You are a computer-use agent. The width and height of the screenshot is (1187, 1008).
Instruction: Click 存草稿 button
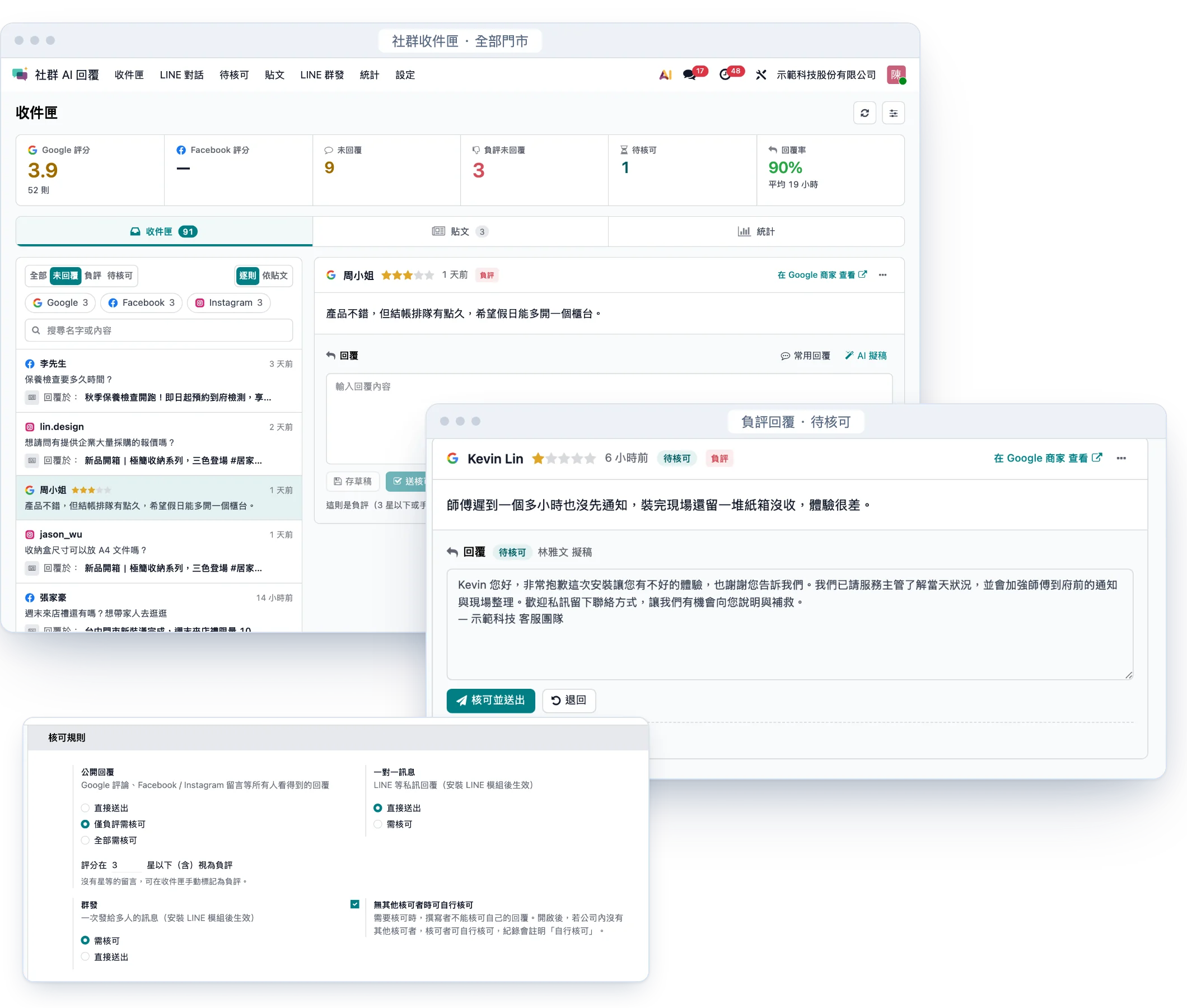coord(353,481)
